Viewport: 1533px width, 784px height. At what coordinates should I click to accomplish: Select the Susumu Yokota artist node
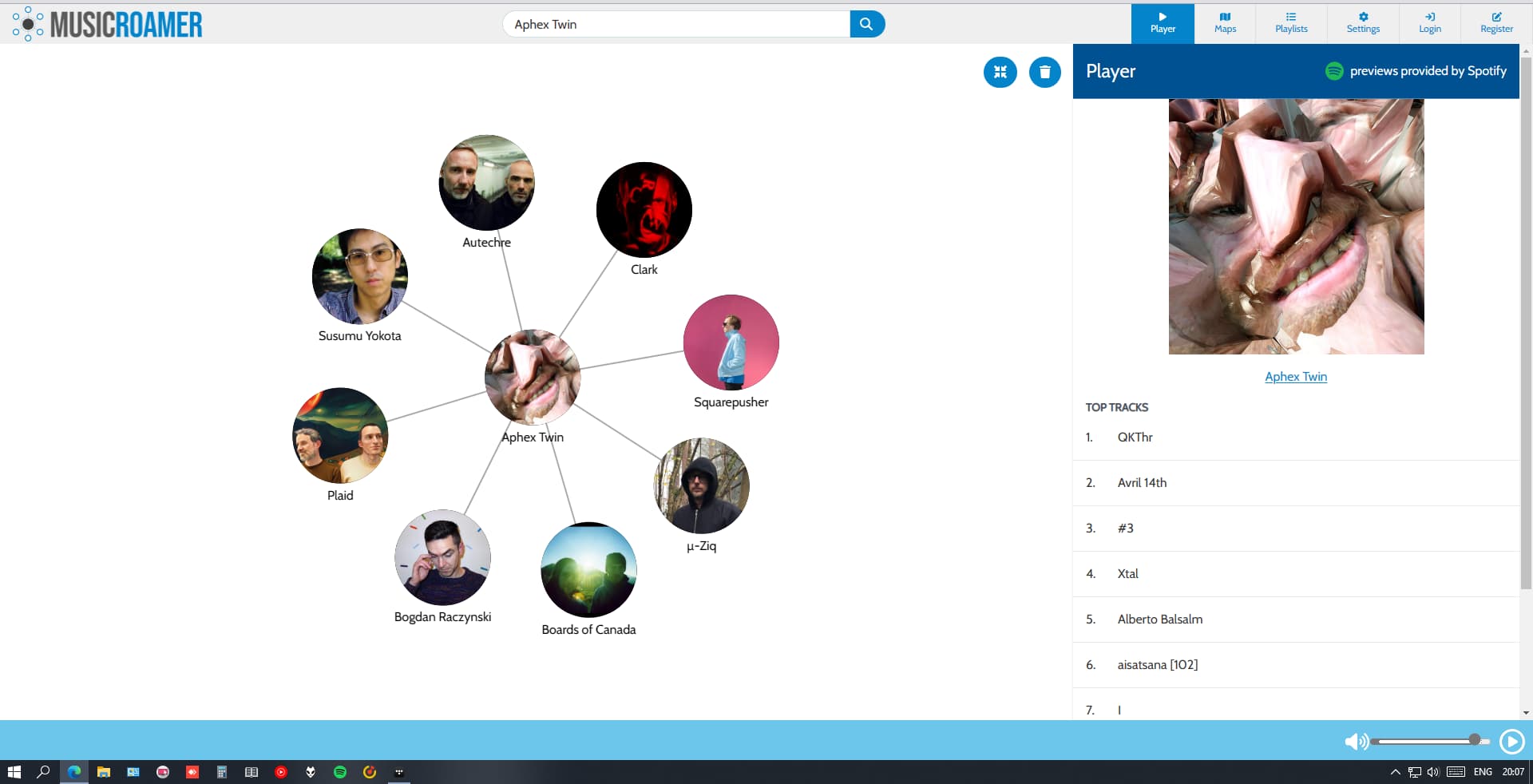(360, 276)
